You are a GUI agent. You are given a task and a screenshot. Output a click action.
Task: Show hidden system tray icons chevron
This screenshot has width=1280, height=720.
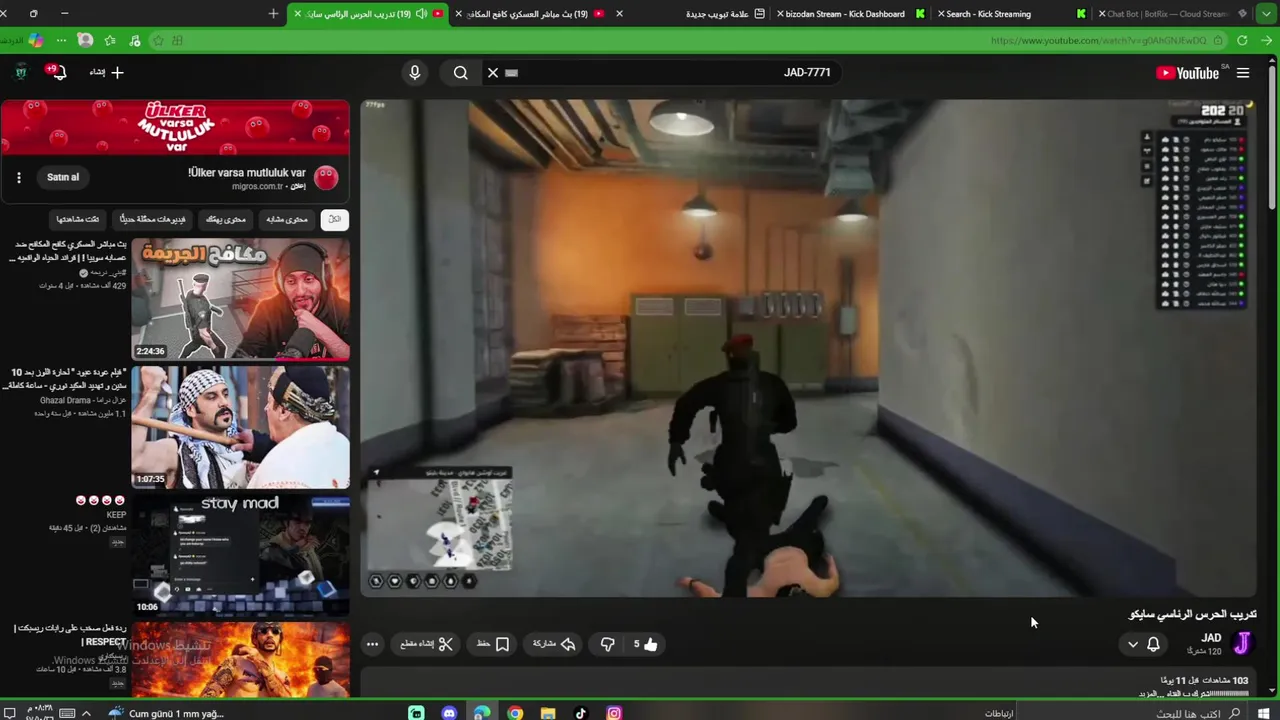(x=86, y=713)
